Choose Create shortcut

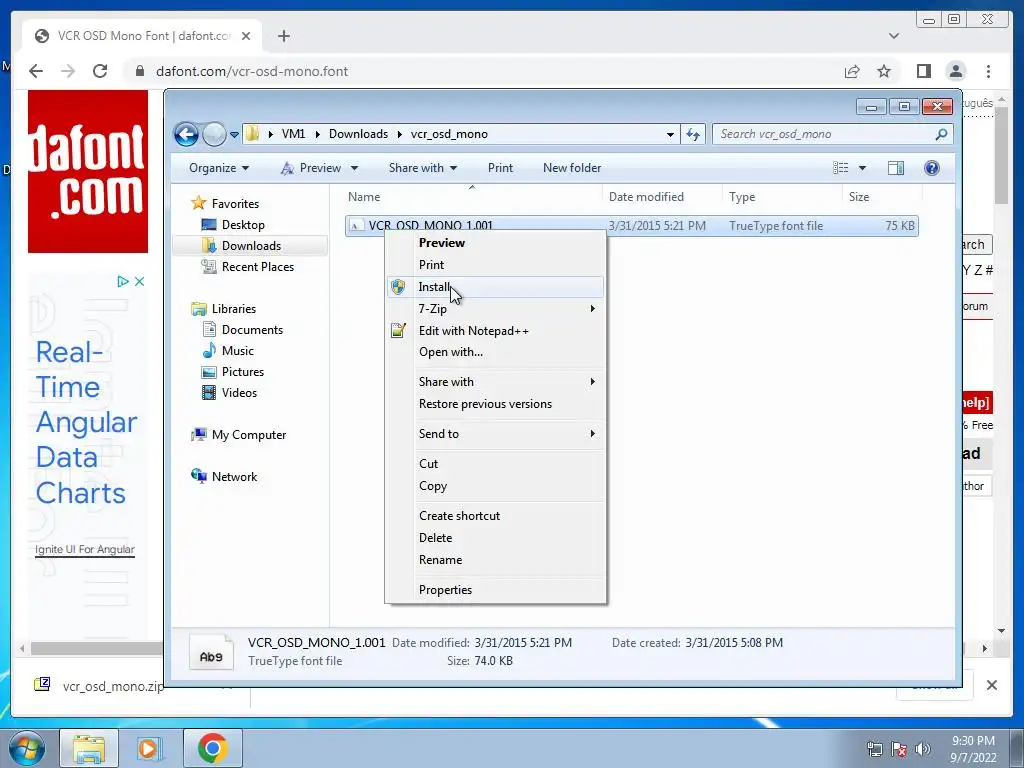coord(496,516)
